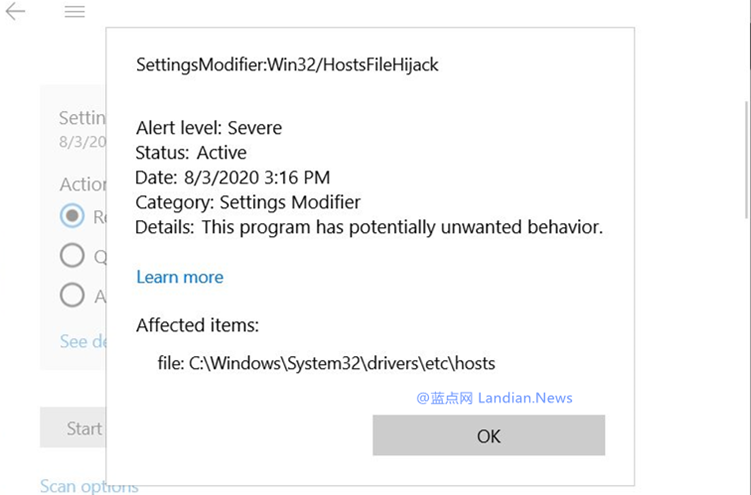Viewport: 751px width, 495px height.
Task: Click the Details potentially unwanted behavior text
Action: coord(369,227)
